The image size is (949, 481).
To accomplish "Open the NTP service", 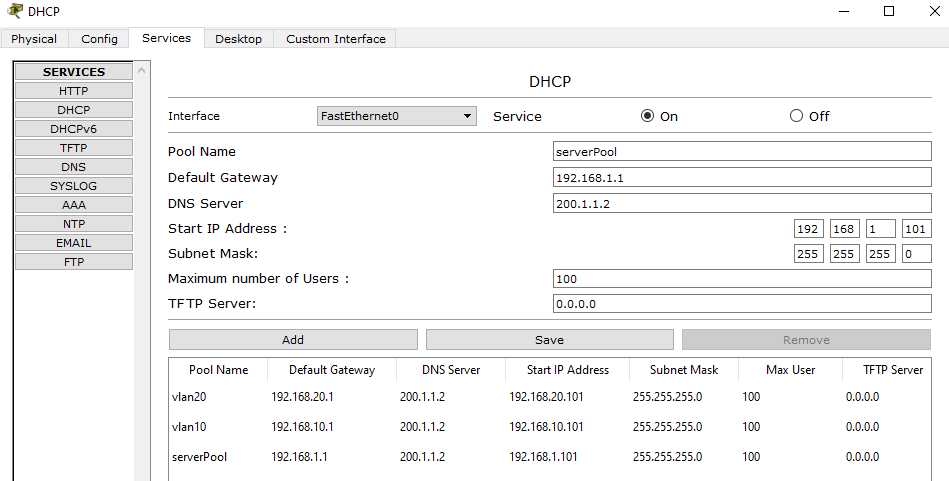I will click(x=74, y=224).
